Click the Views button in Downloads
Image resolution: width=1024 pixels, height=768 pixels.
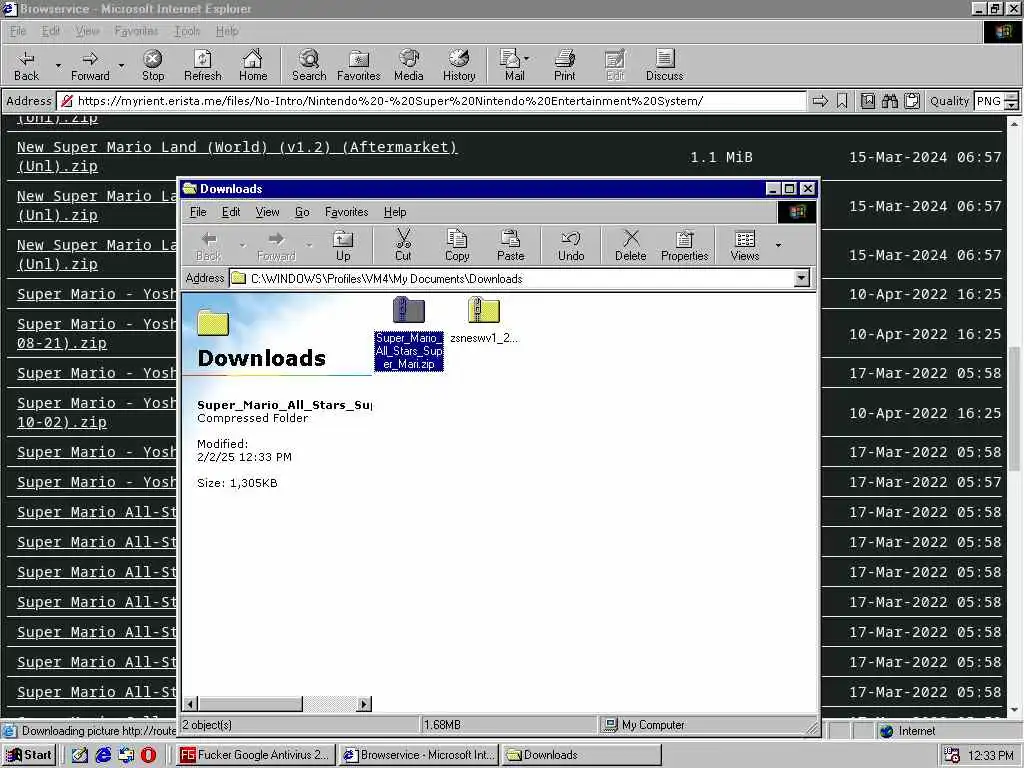click(x=744, y=246)
